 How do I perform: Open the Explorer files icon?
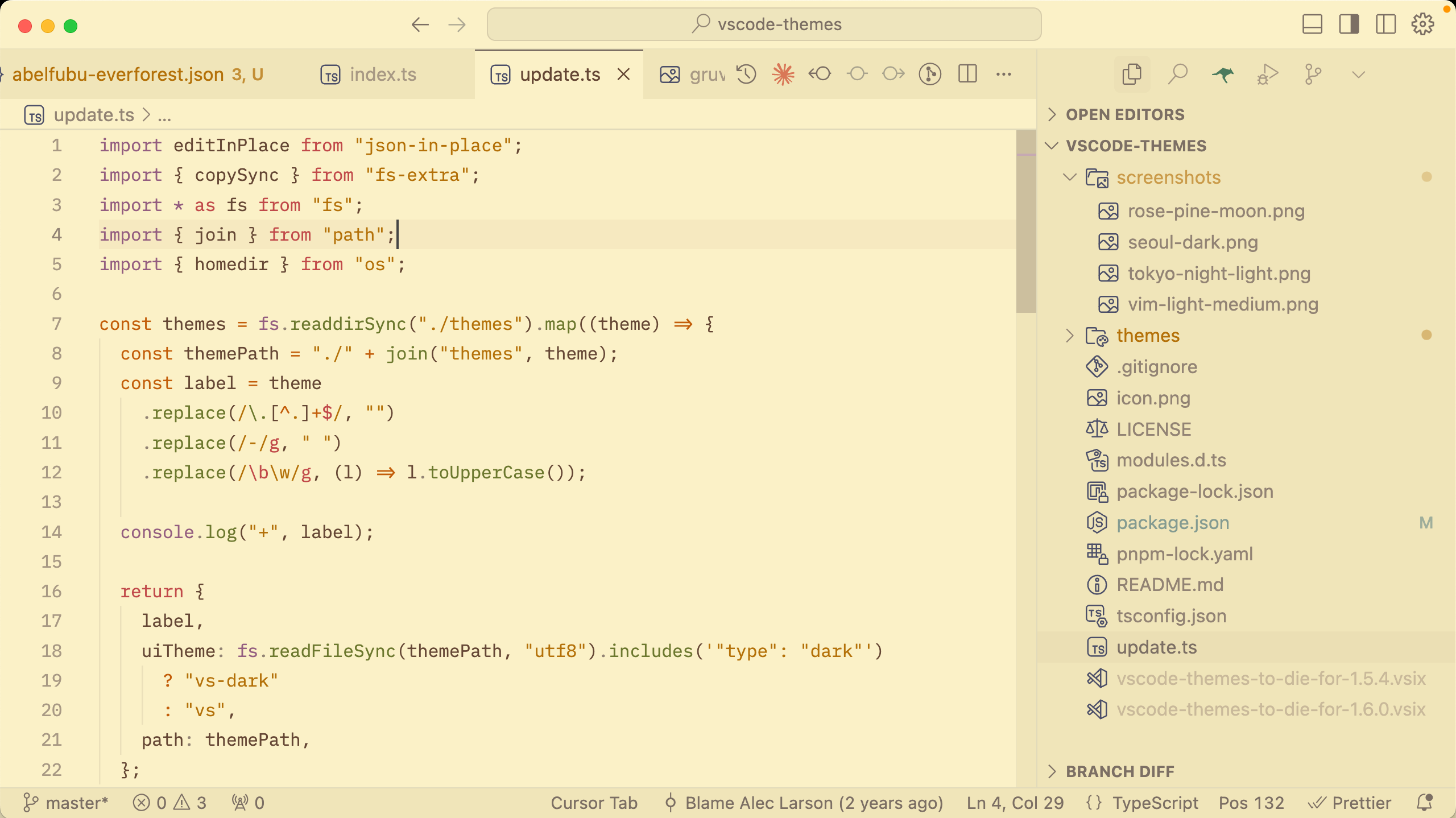1132,74
